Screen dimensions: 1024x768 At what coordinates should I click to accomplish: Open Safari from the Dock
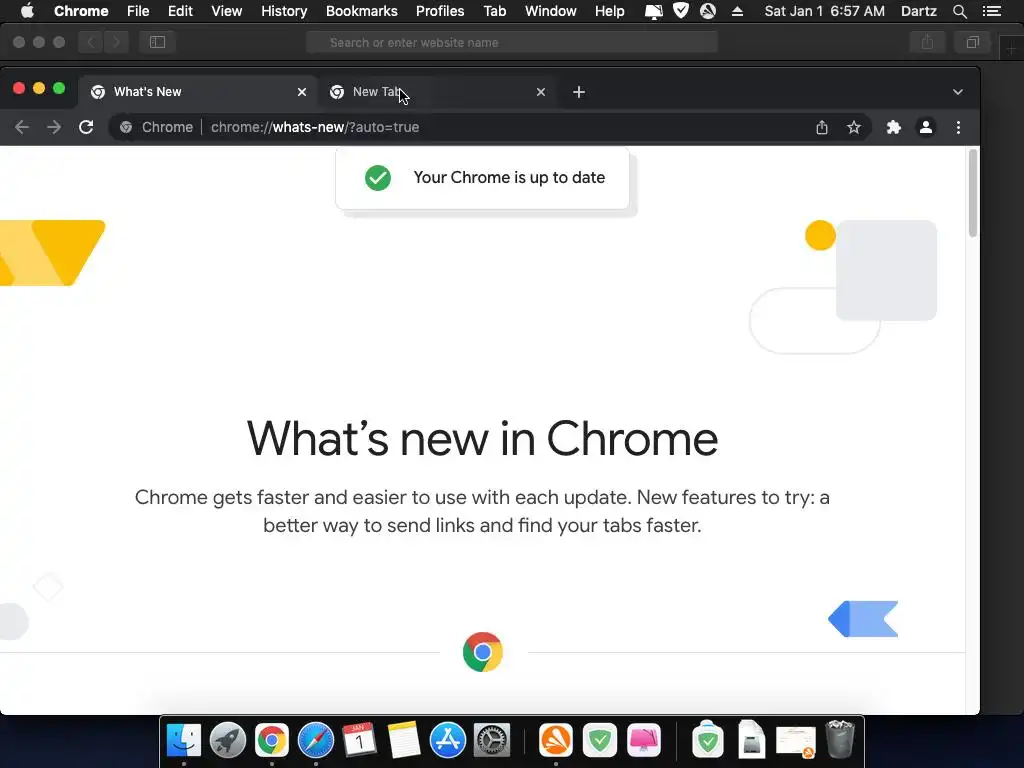point(316,740)
